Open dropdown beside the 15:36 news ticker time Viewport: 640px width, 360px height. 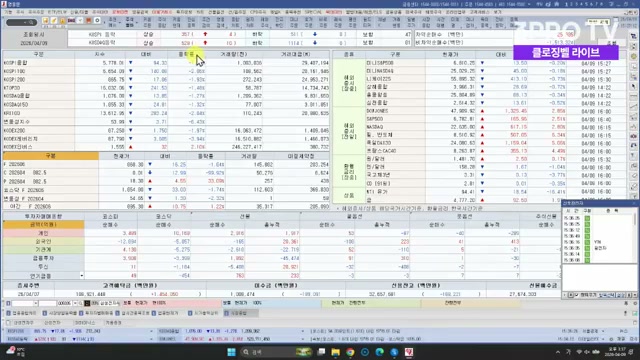(603, 331)
